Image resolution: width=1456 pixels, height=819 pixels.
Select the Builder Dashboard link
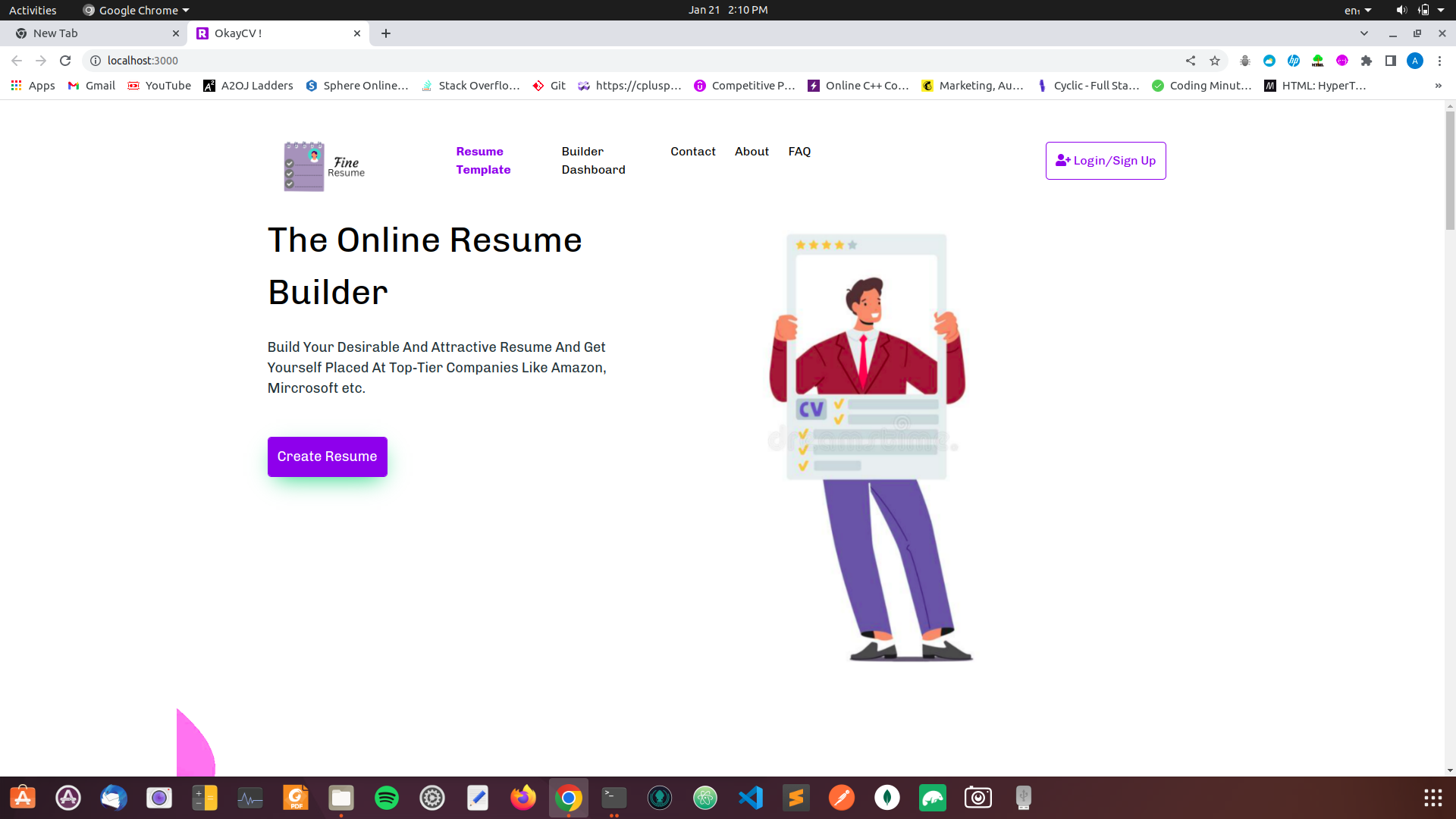[x=594, y=160]
